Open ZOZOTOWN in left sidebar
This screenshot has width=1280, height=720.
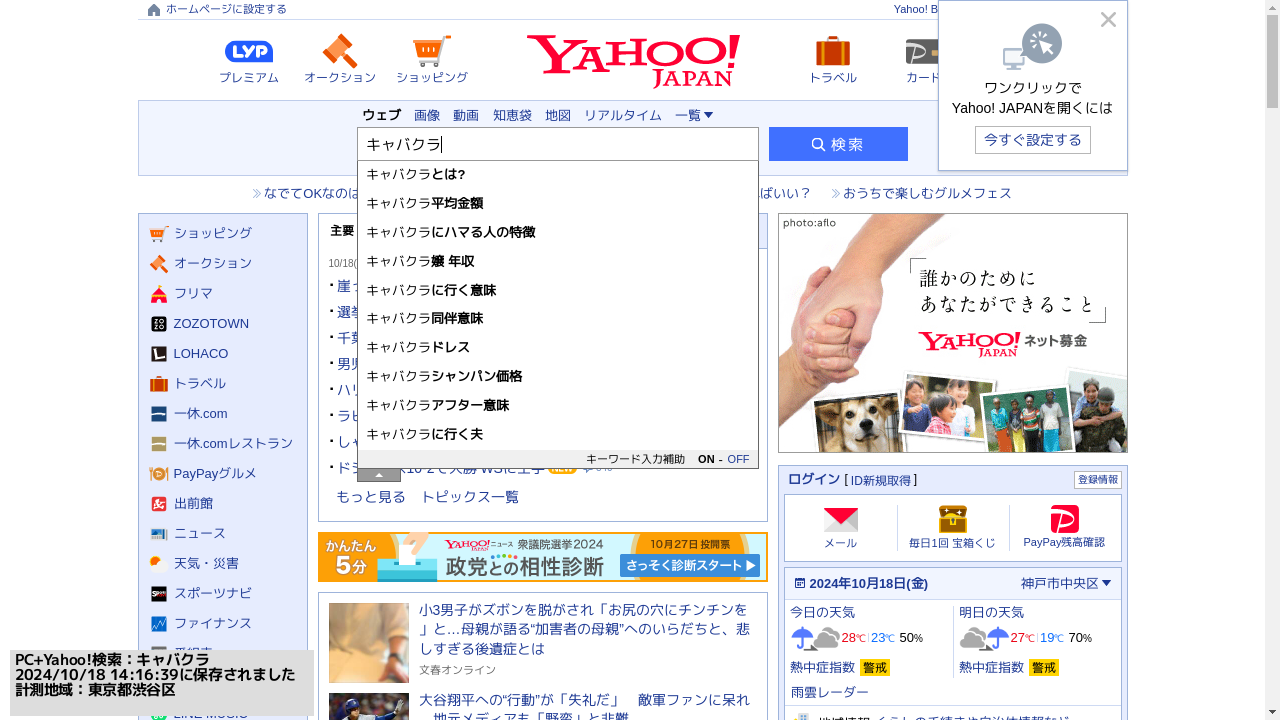coord(211,323)
